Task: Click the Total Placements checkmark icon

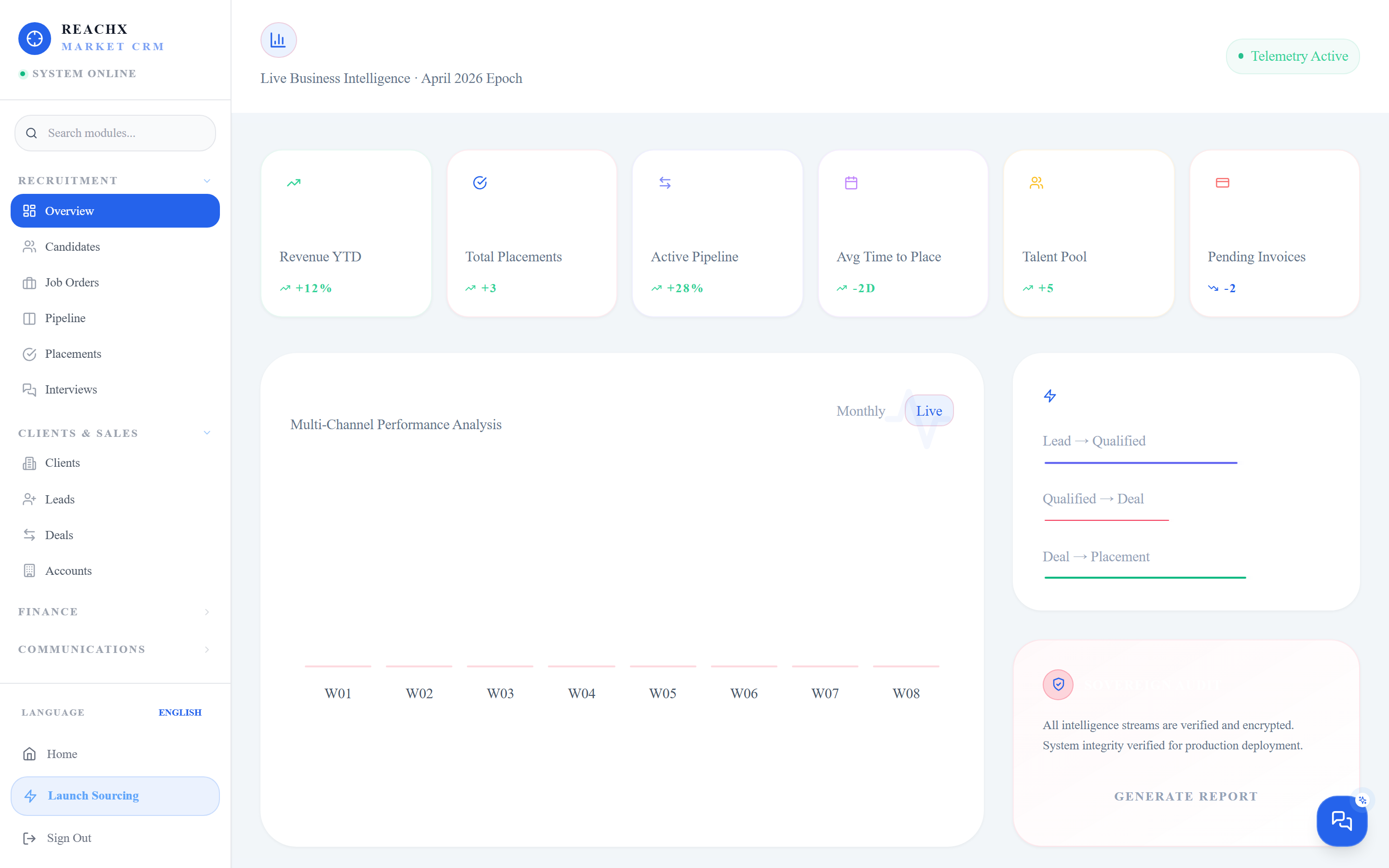Action: (480, 183)
